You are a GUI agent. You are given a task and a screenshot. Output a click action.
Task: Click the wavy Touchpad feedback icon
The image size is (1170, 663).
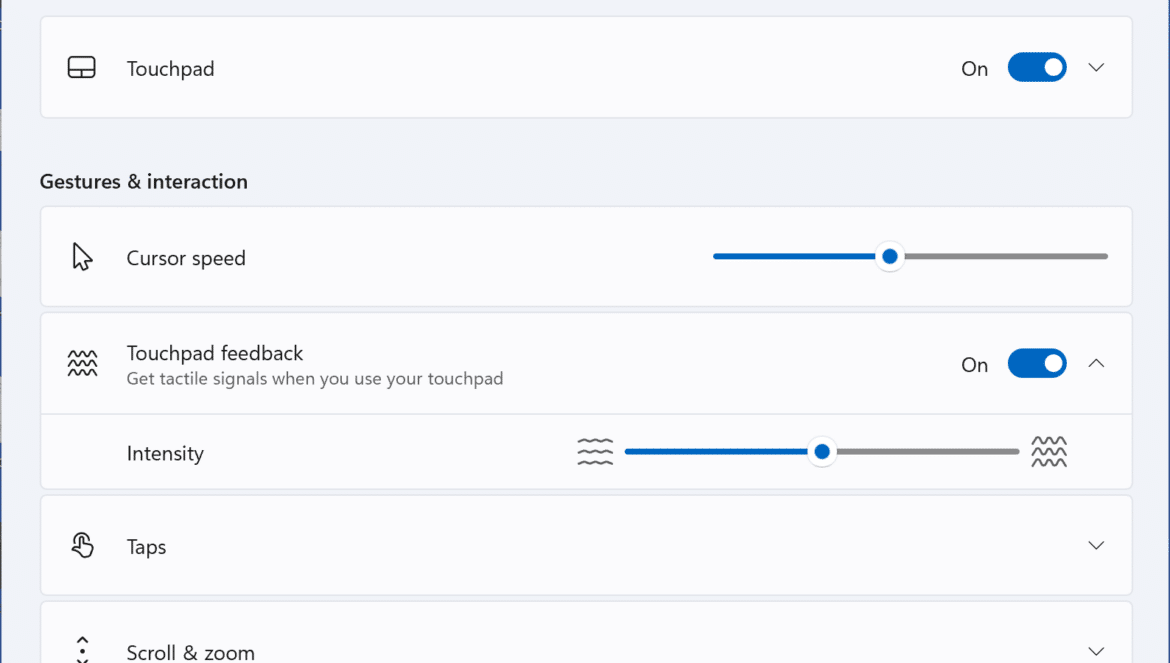pos(82,363)
